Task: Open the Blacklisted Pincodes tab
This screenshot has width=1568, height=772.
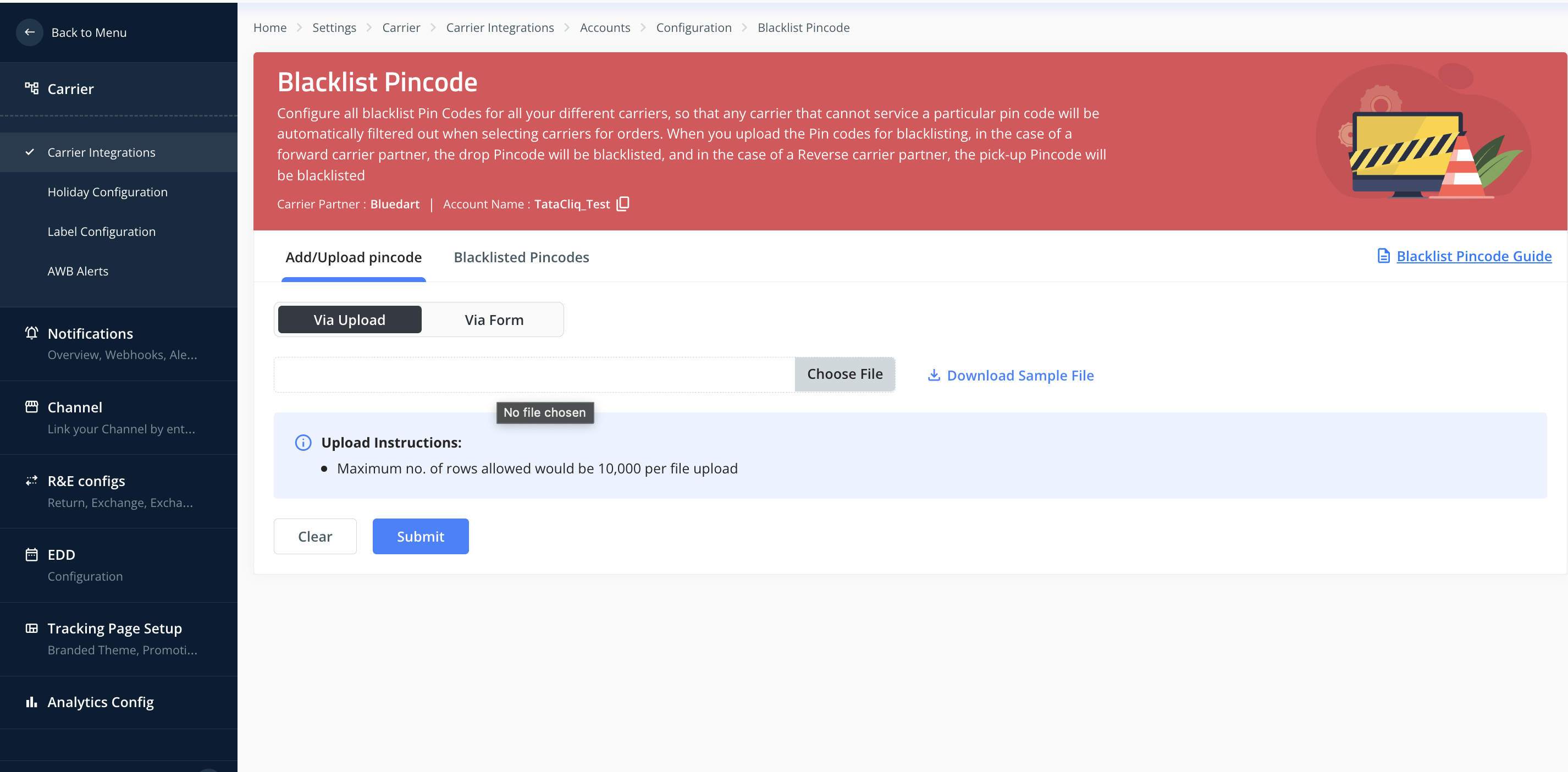Action: point(521,257)
